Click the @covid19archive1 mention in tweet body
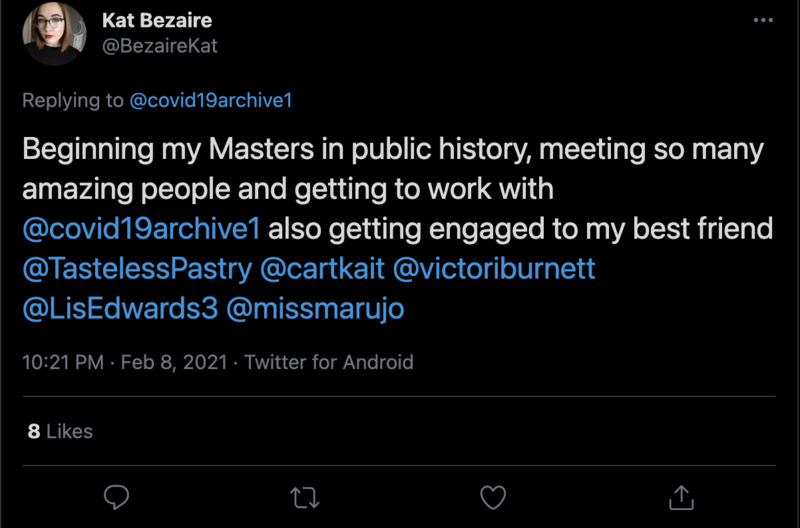 pyautogui.click(x=142, y=229)
